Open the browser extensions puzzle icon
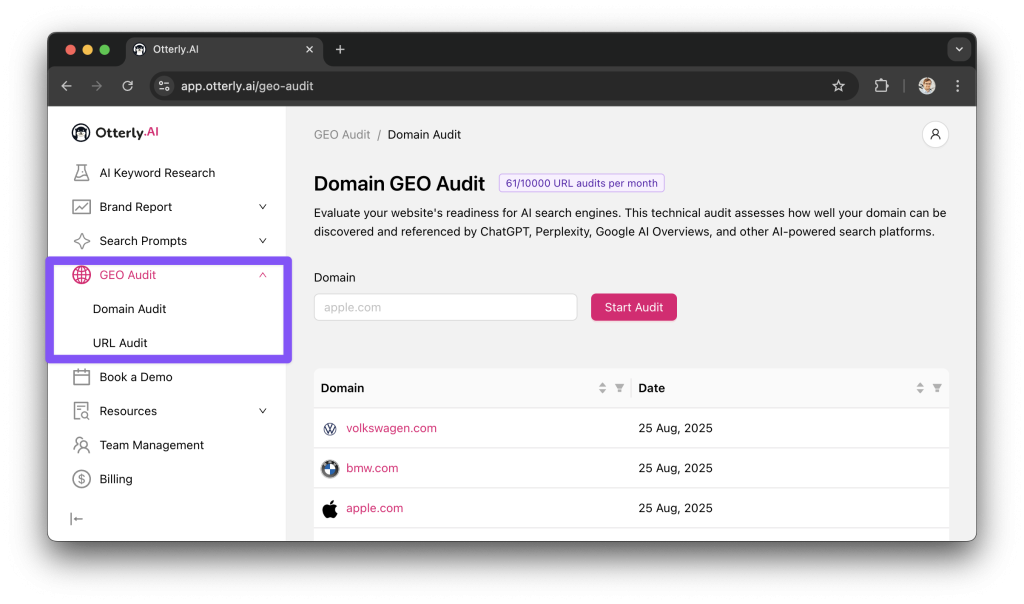1024x604 pixels. (x=881, y=86)
